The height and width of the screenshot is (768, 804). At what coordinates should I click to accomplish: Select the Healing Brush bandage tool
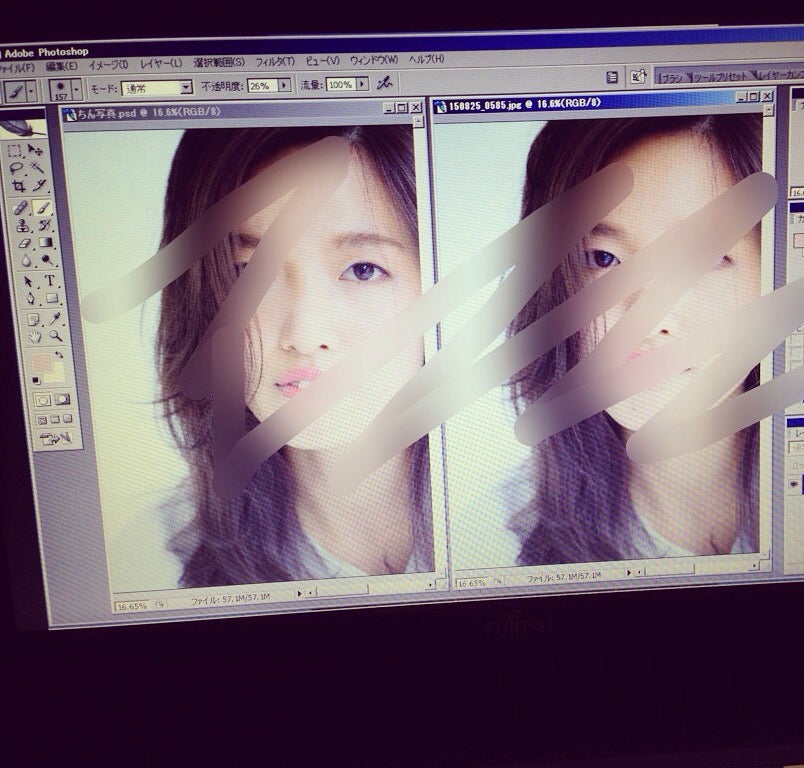coord(20,208)
